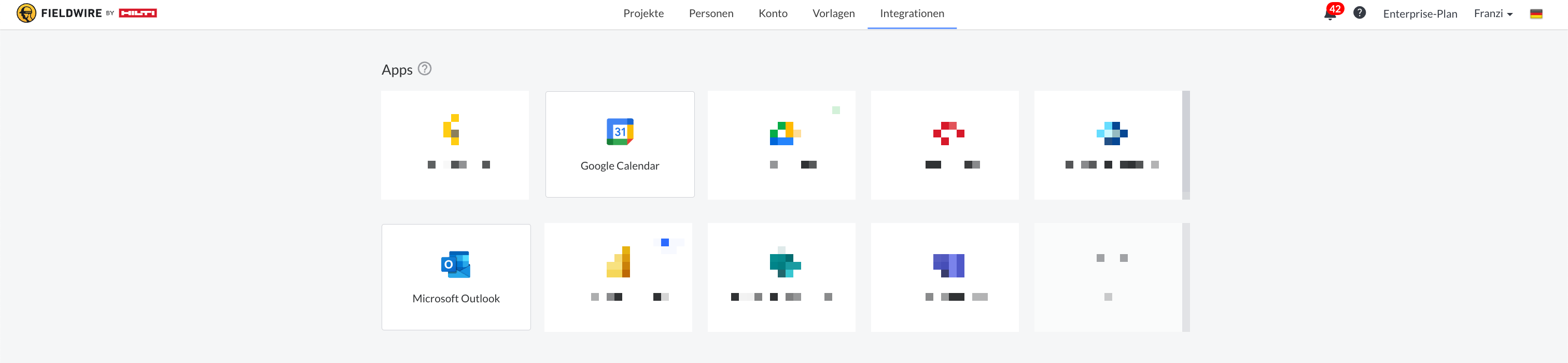
Task: Open the Microsoft Outlook integration
Action: 456,277
